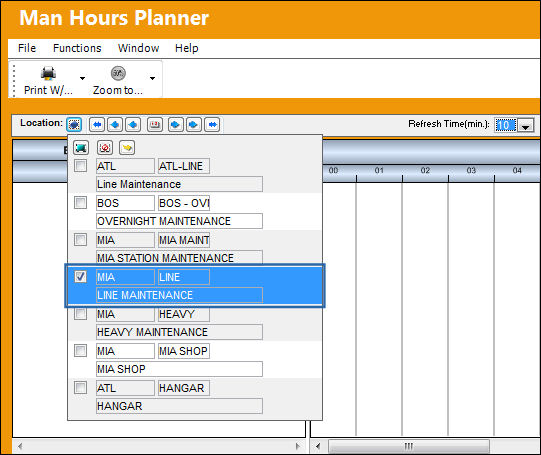Image resolution: width=541 pixels, height=455 pixels.
Task: Click the calendar date icon in navigation bar
Action: (x=155, y=124)
